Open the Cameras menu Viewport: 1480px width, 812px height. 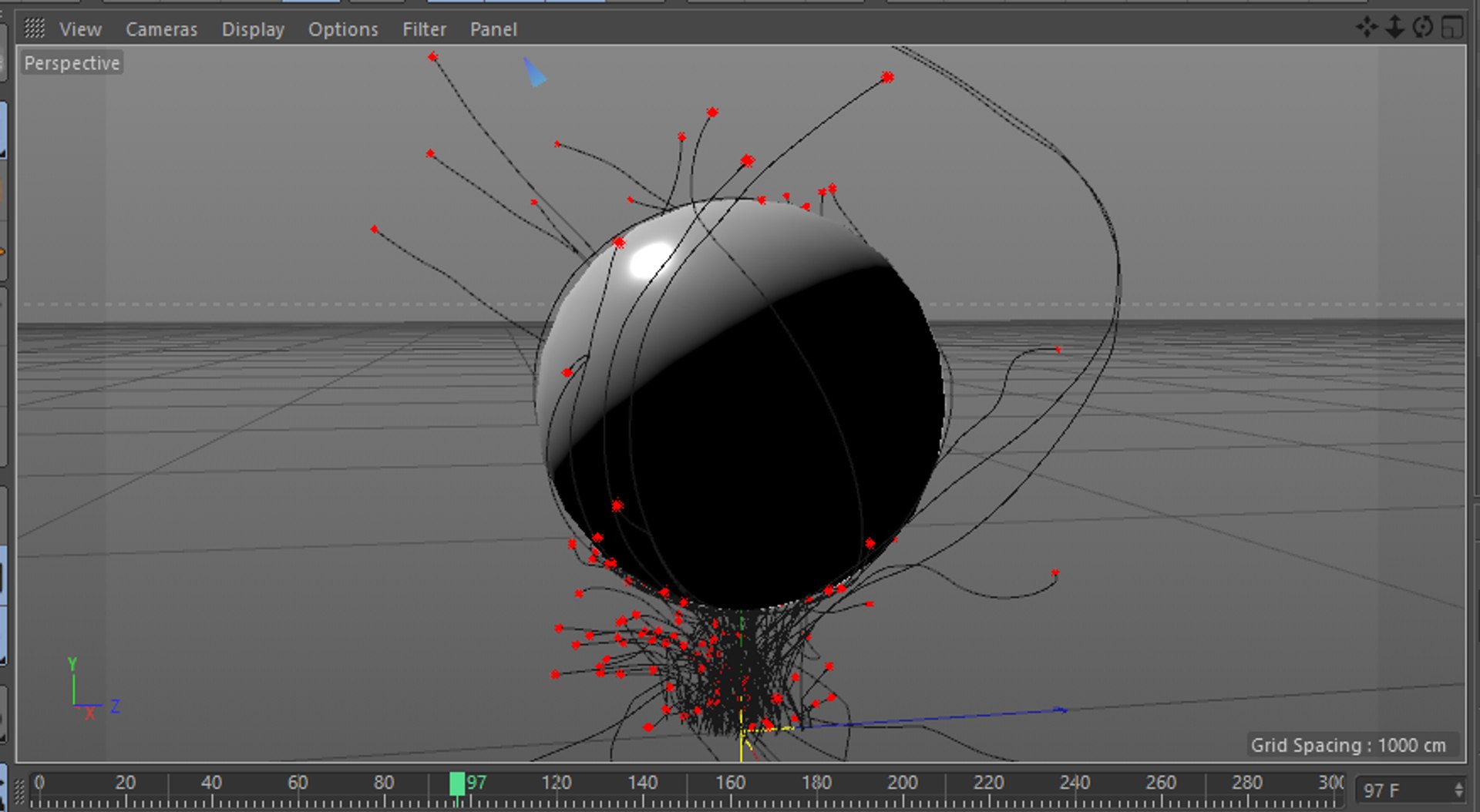[161, 29]
